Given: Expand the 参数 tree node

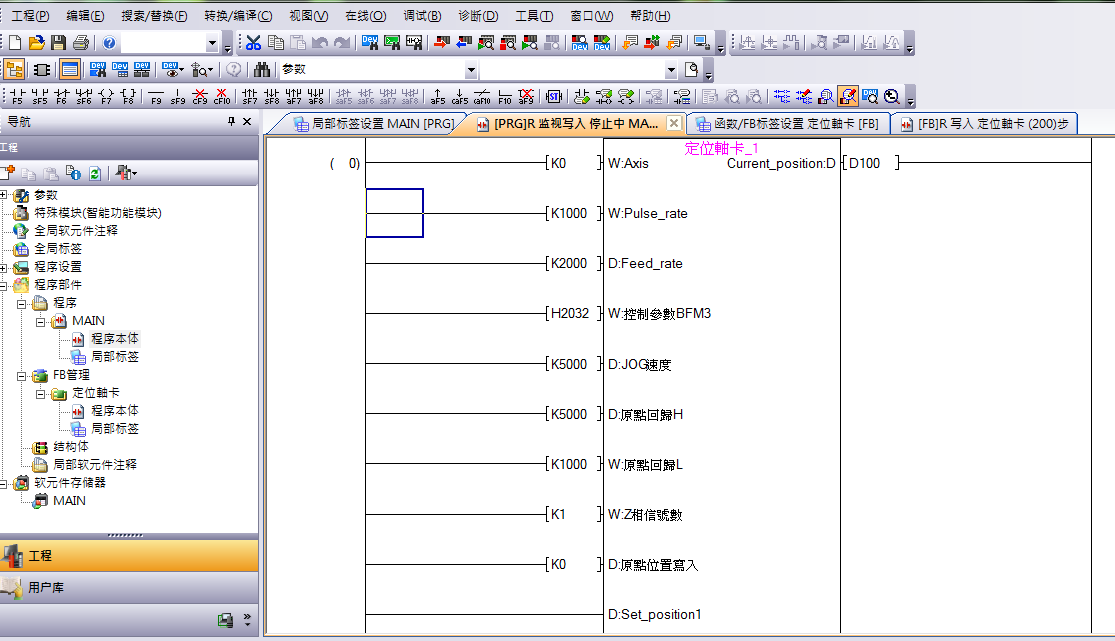Looking at the screenshot, I should (5, 195).
